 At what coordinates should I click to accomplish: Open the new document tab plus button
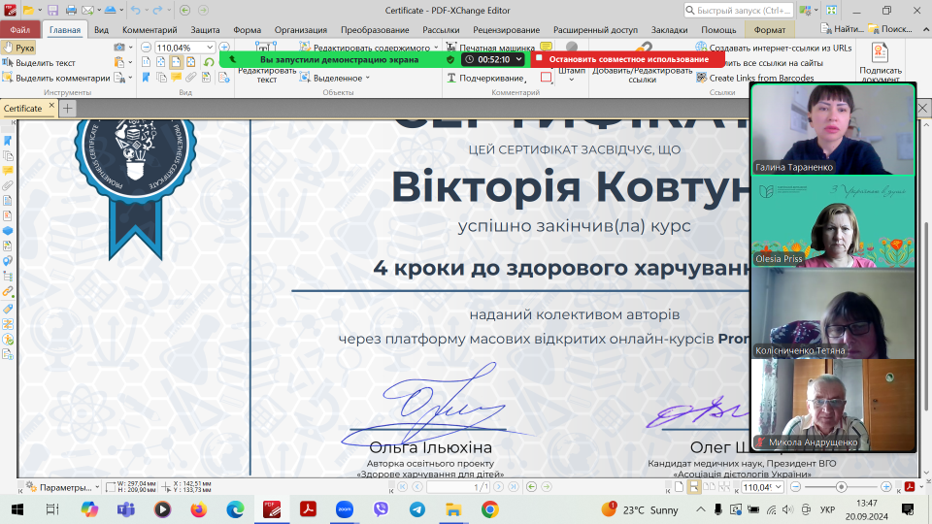pyautogui.click(x=68, y=108)
